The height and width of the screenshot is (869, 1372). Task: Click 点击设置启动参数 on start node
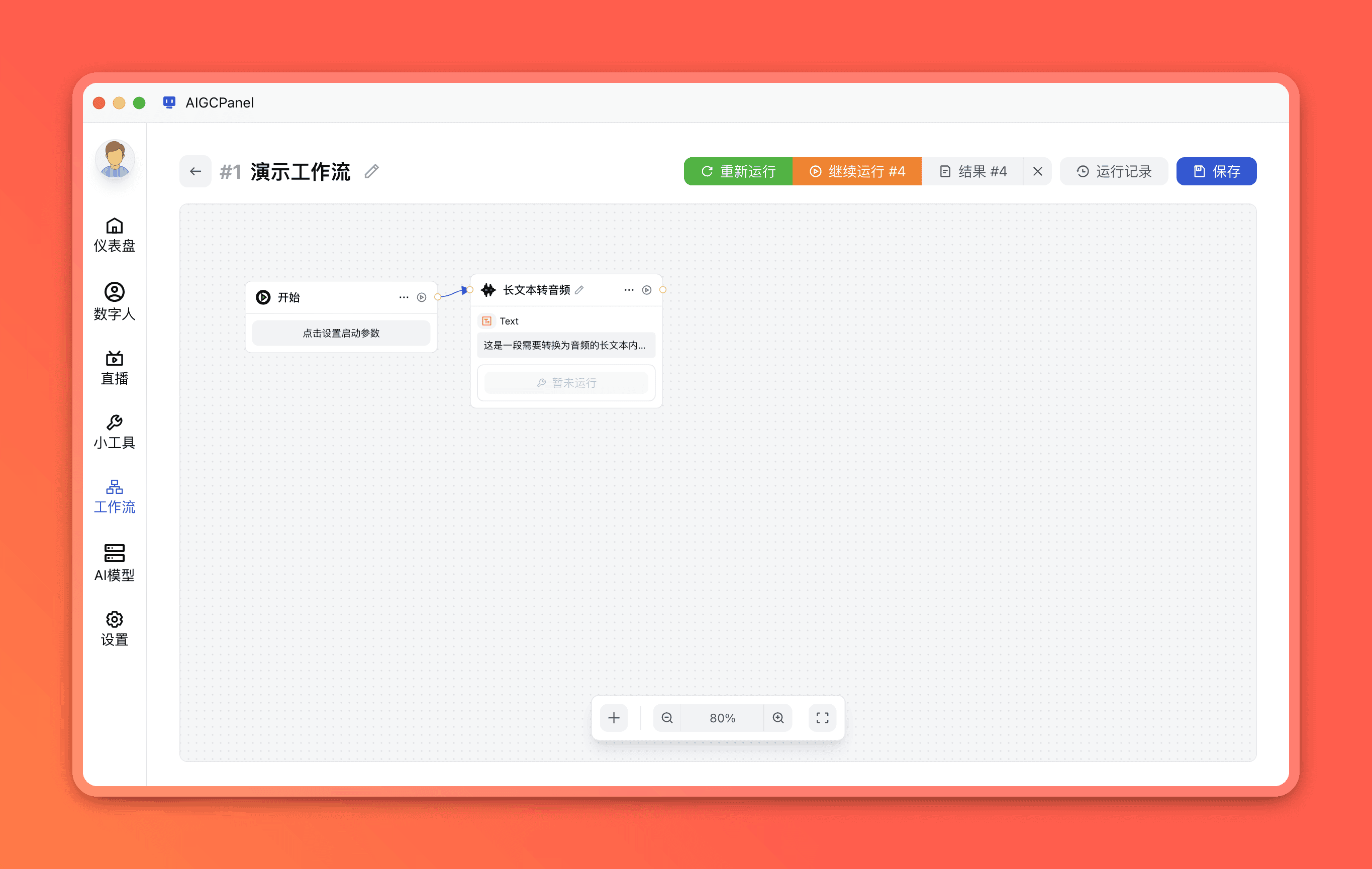tap(341, 333)
